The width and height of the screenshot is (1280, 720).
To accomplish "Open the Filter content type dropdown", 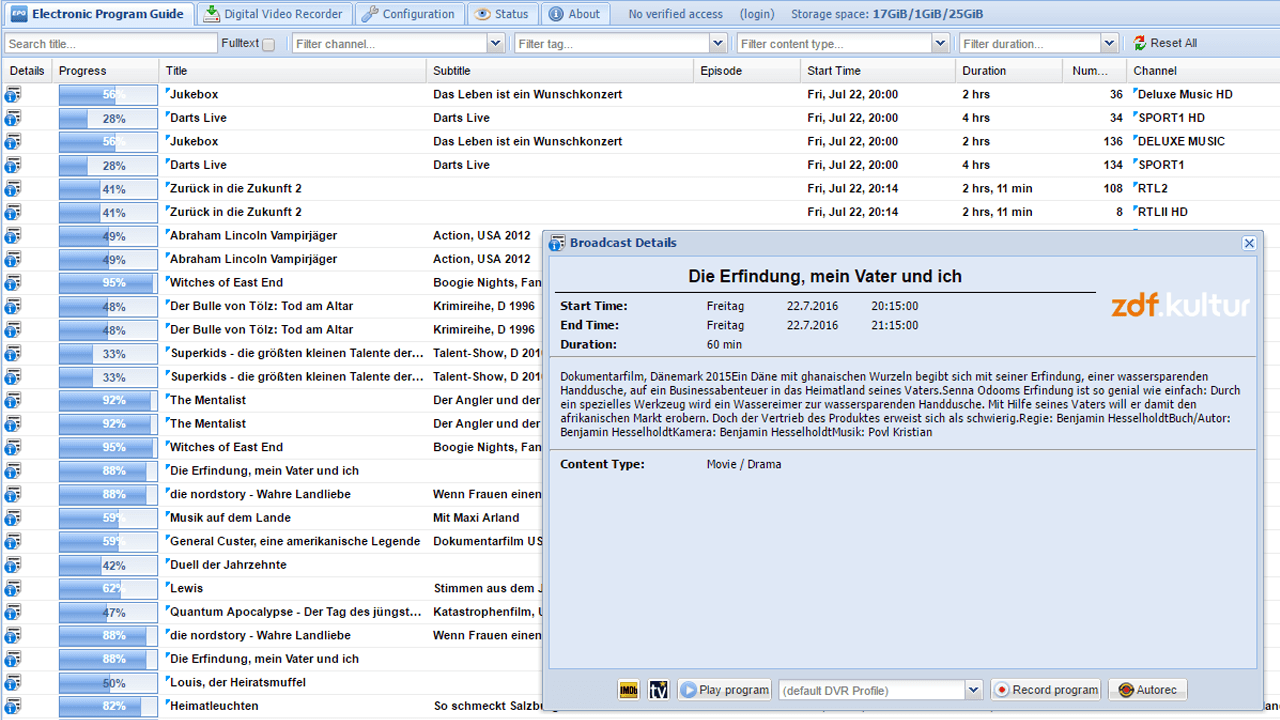I will coord(939,43).
